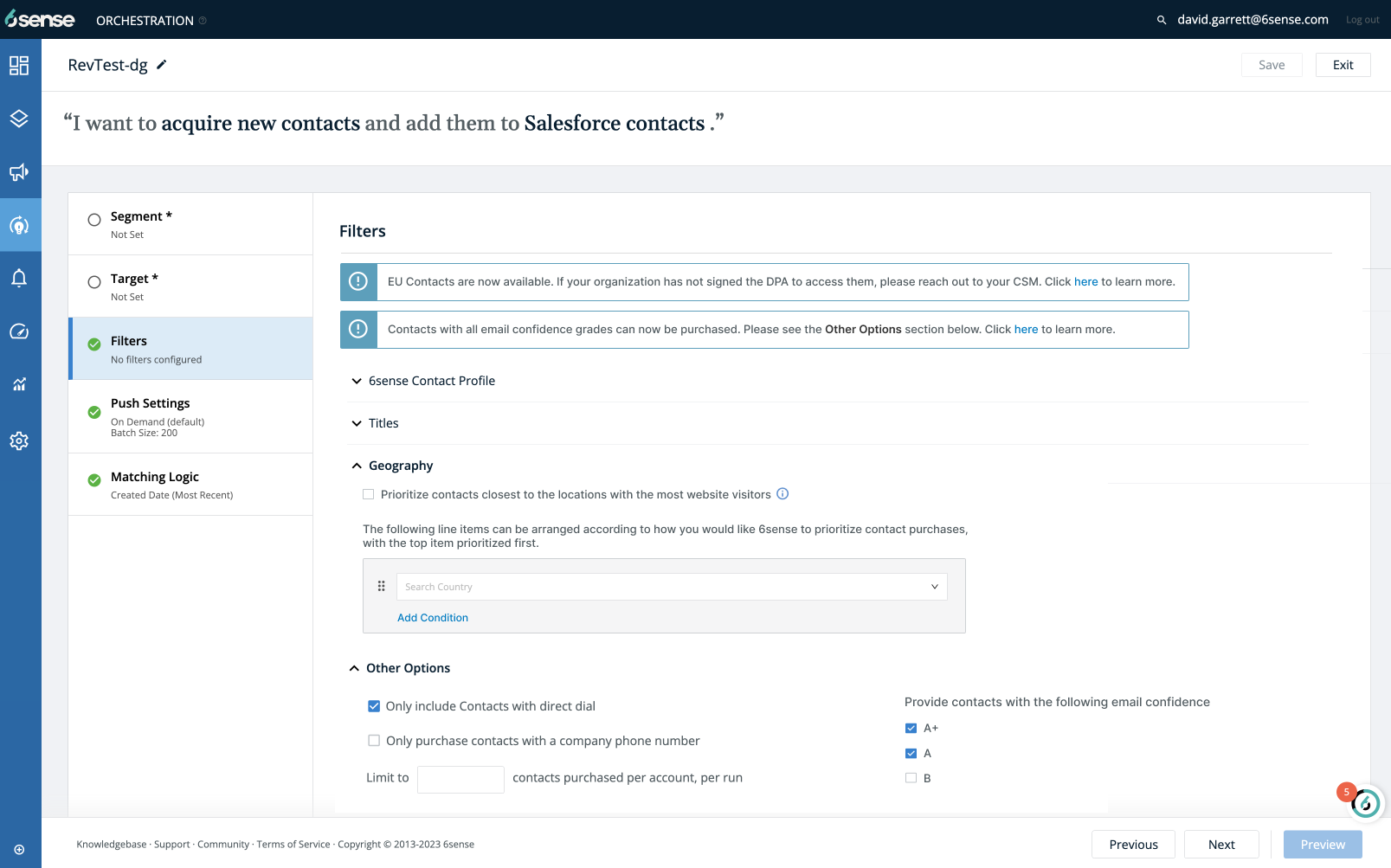Open the 6sense help widget with badge
This screenshot has height=868, width=1391.
[1365, 803]
